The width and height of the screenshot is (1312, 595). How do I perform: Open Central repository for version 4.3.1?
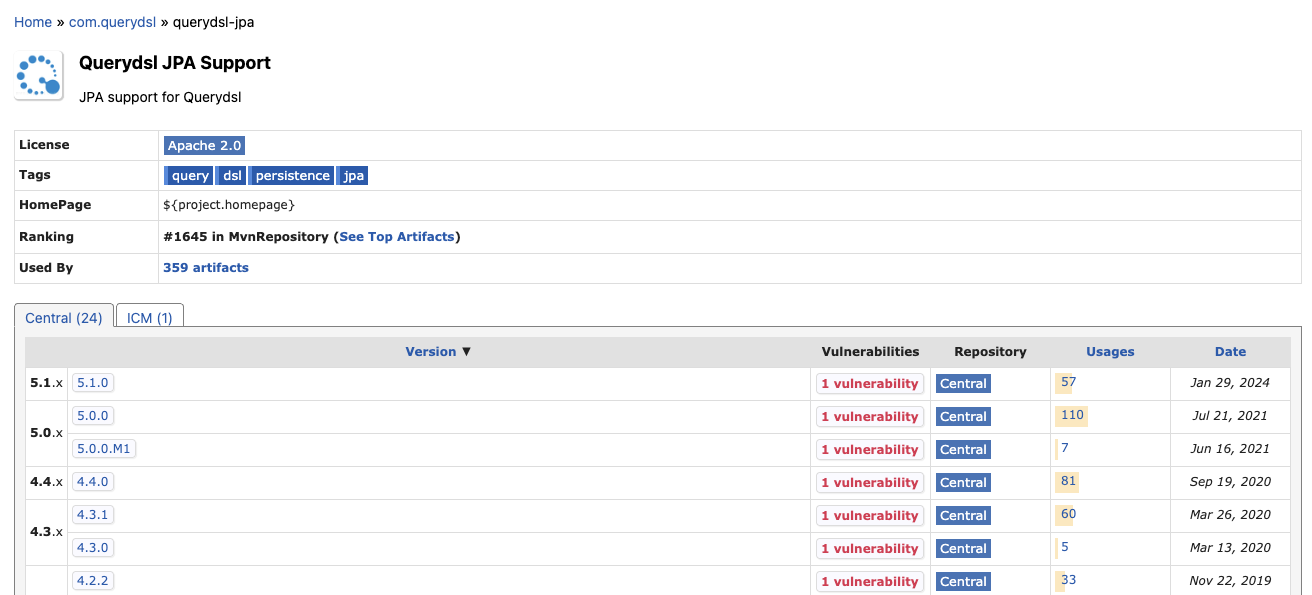[x=963, y=516]
